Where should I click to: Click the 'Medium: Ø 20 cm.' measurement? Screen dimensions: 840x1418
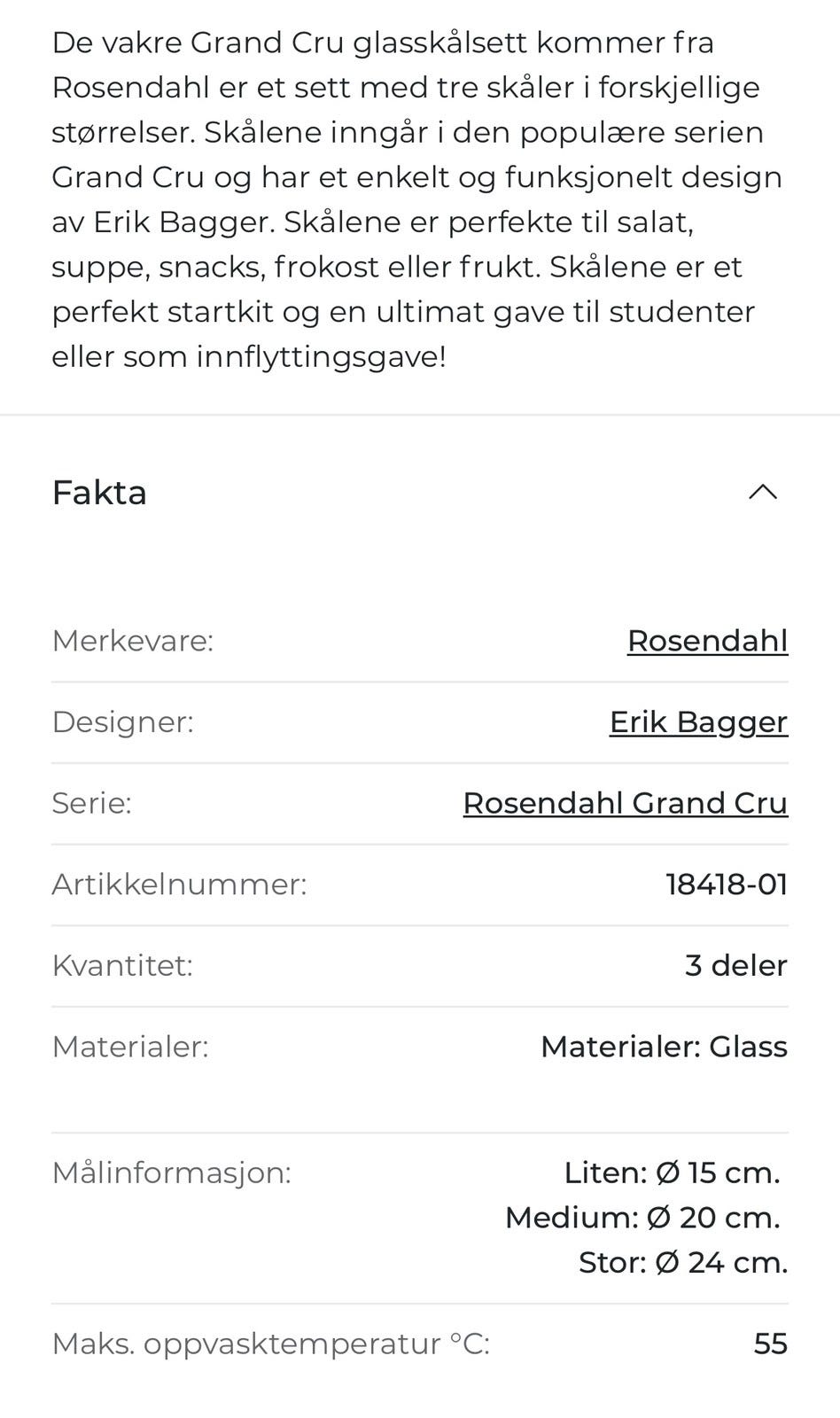[642, 1218]
